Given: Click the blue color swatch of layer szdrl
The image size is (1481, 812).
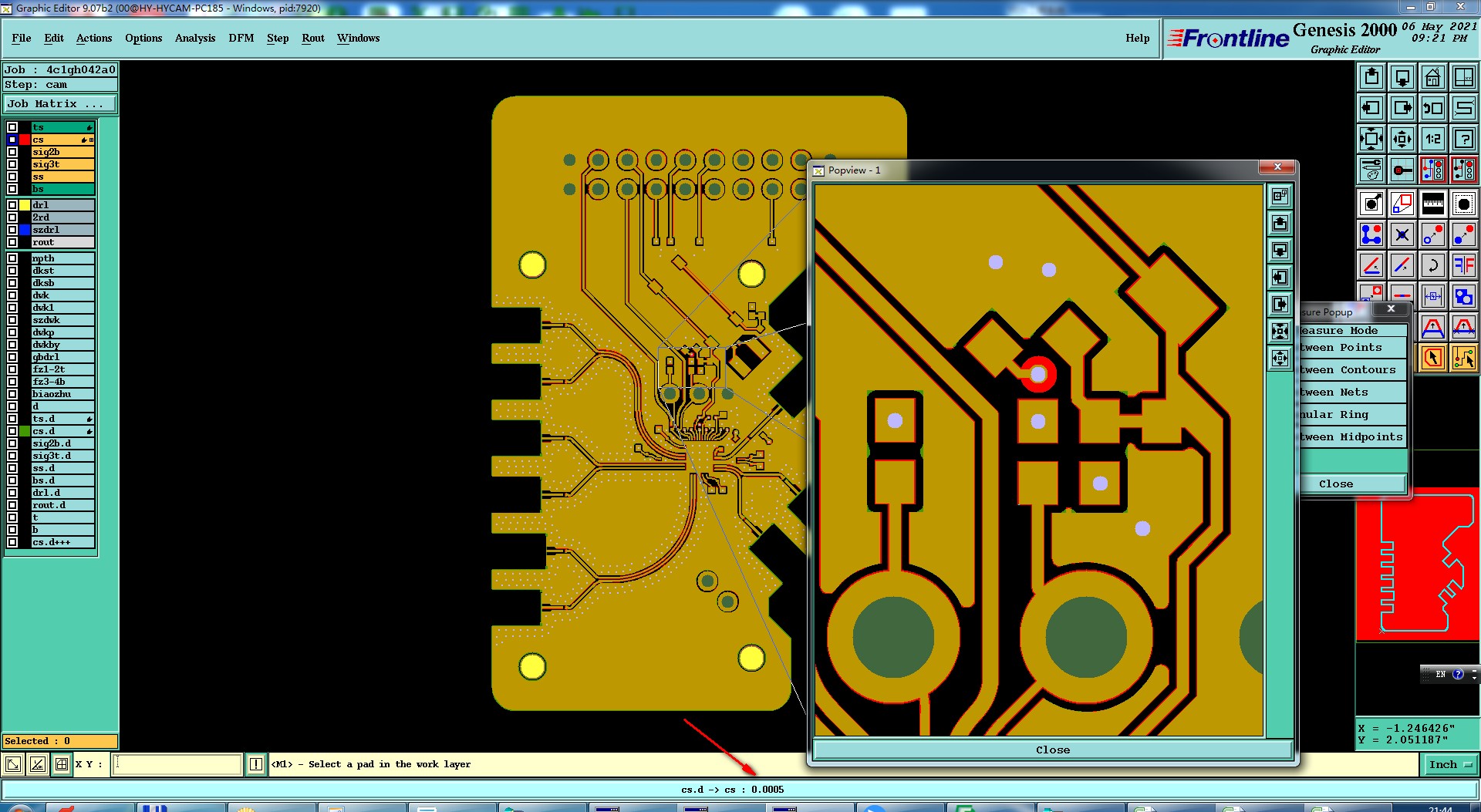Looking at the screenshot, I should (25, 230).
